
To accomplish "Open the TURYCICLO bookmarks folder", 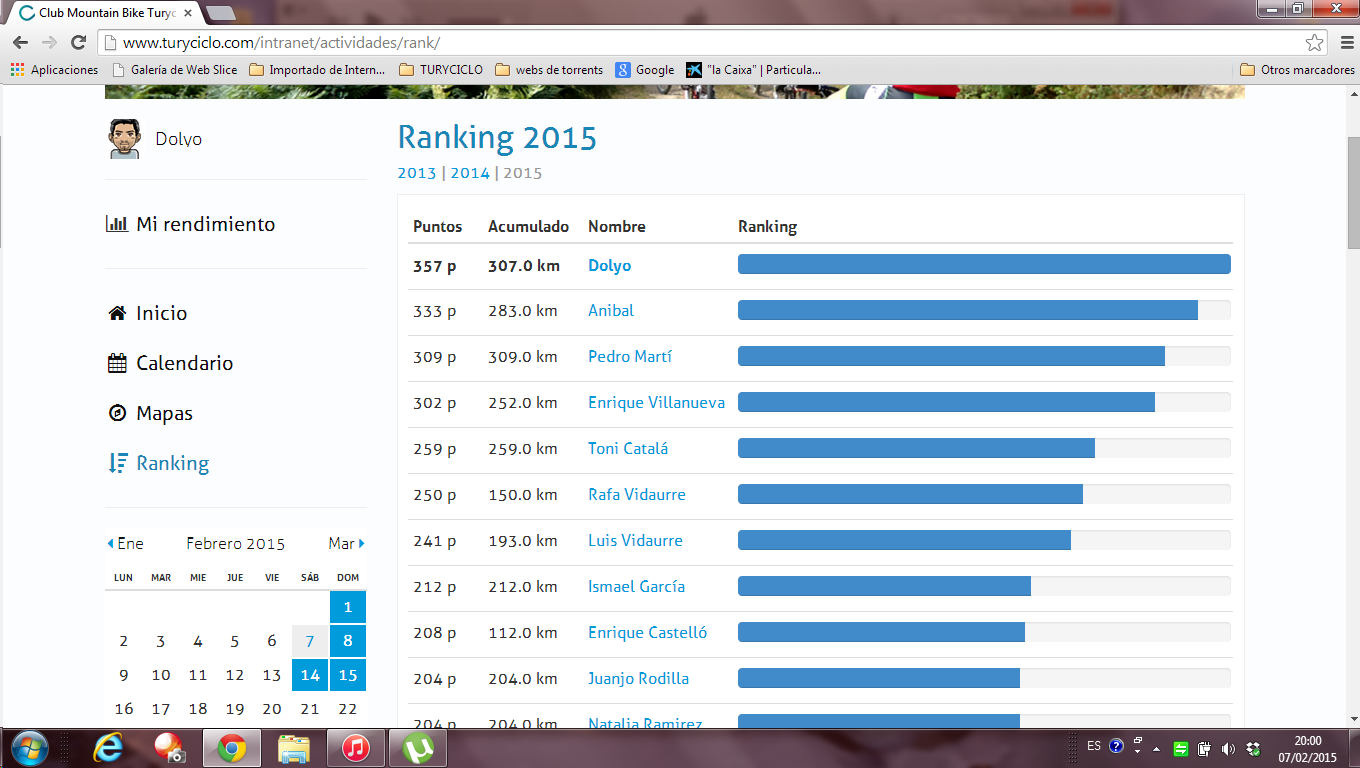I will 440,70.
